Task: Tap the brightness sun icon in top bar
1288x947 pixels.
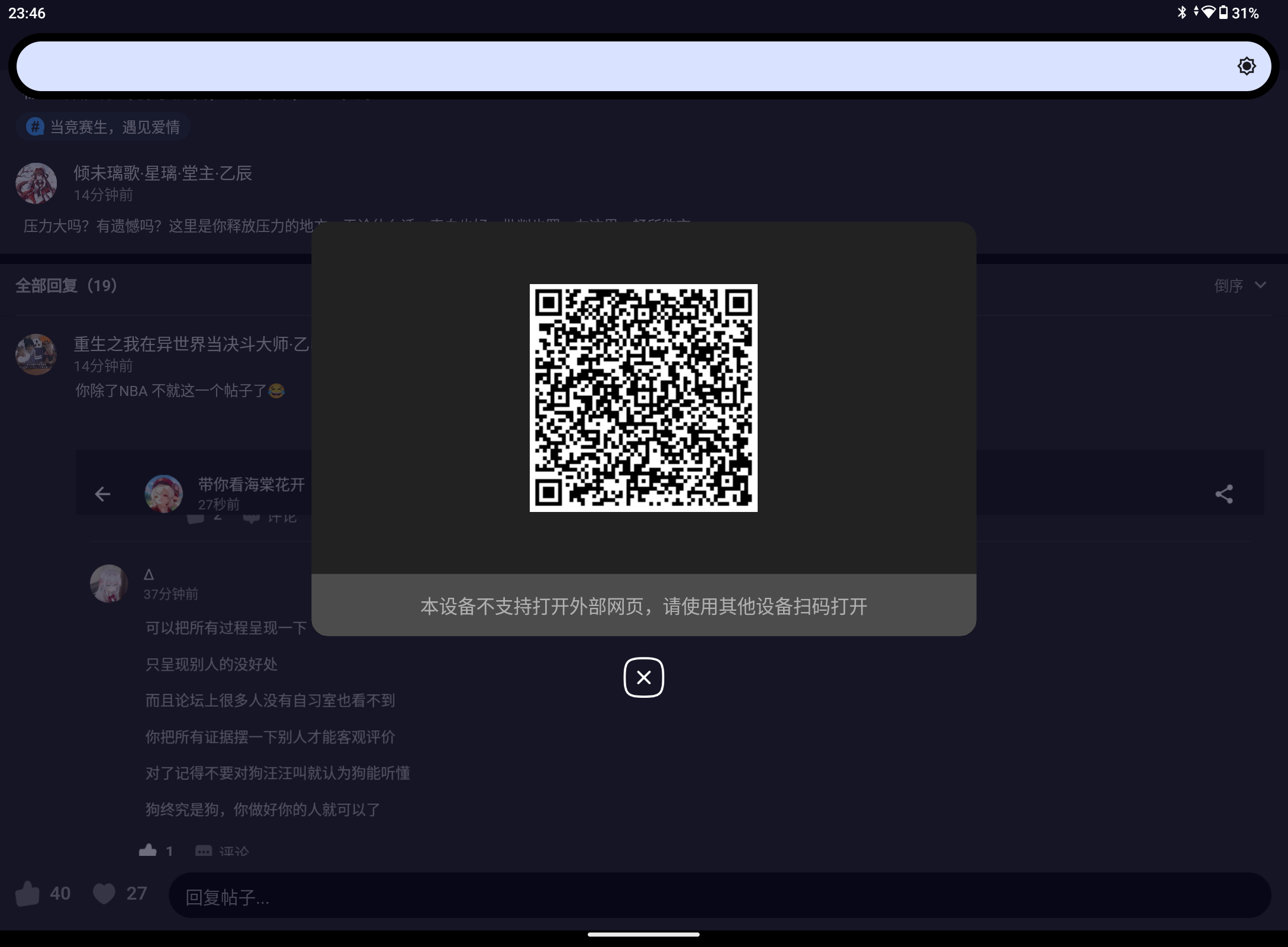Action: (1247, 66)
